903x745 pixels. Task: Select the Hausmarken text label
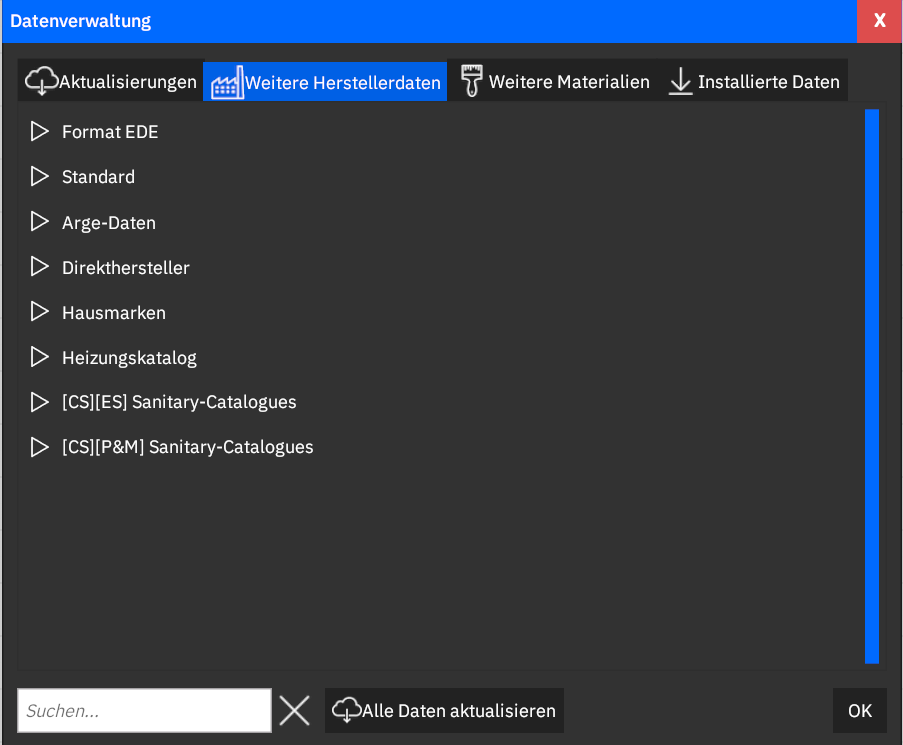pyautogui.click(x=114, y=313)
